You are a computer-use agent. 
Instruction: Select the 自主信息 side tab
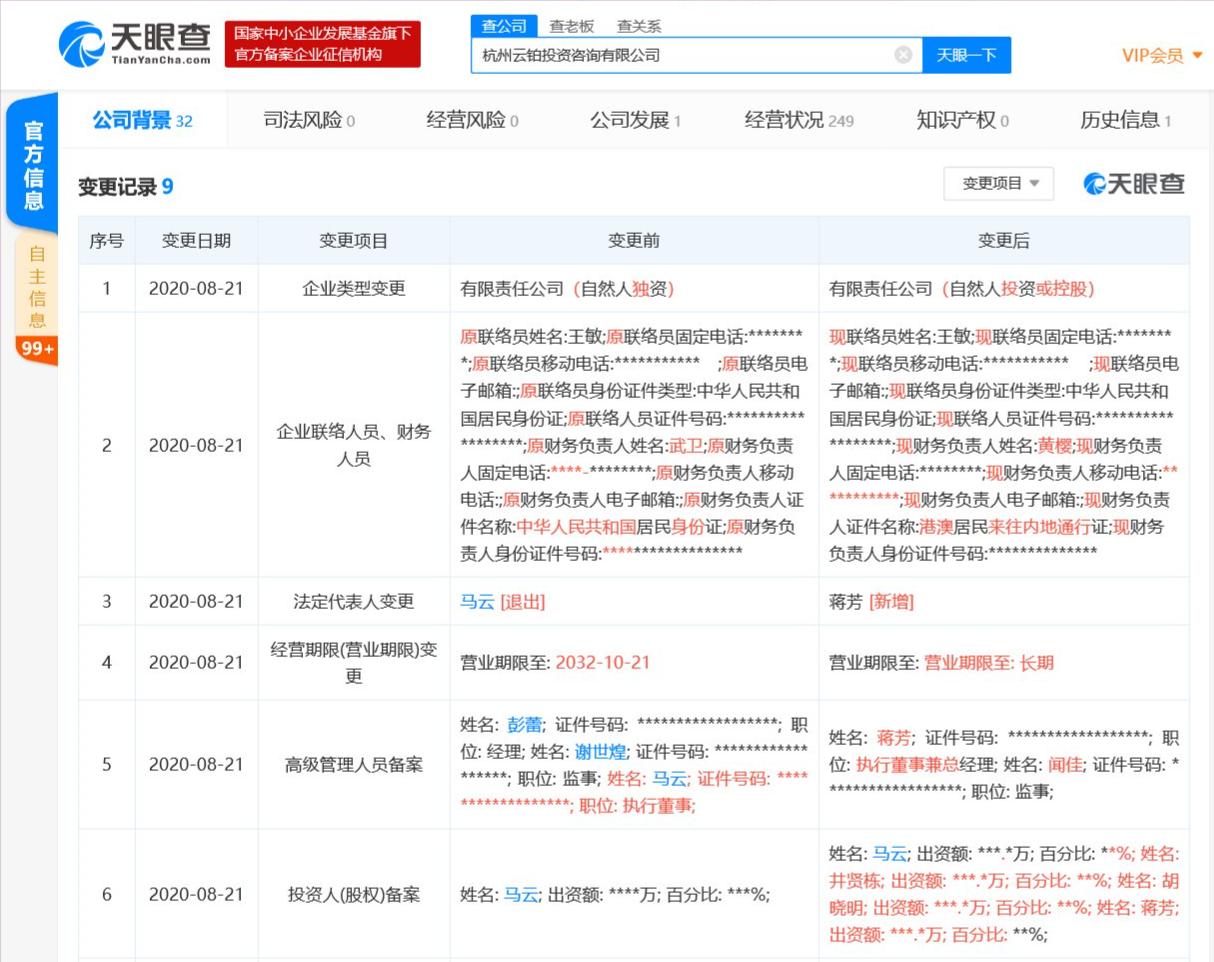[x=37, y=287]
